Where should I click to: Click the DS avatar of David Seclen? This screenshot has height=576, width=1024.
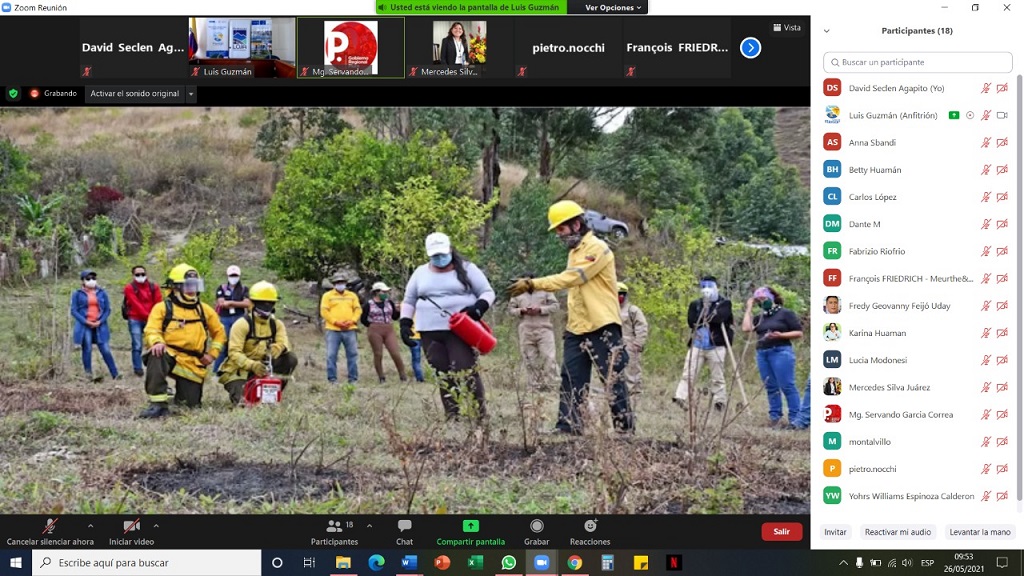point(832,88)
